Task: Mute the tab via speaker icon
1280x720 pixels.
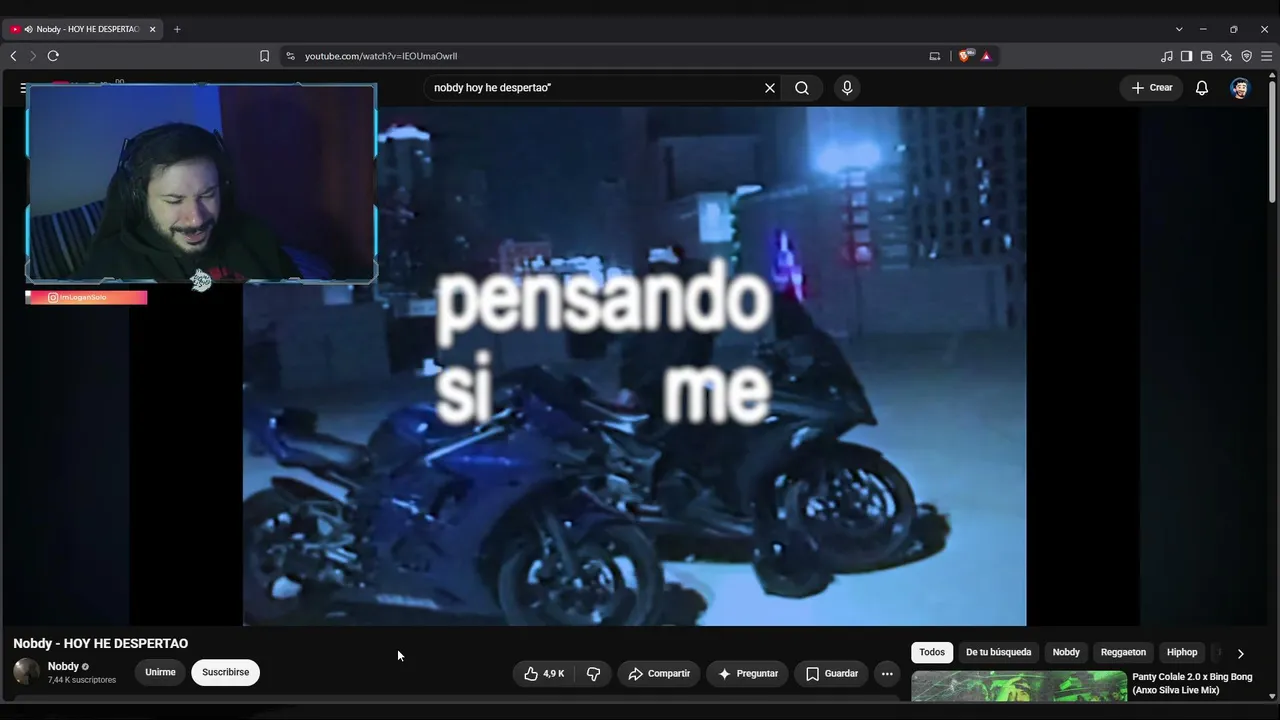Action: click(28, 29)
